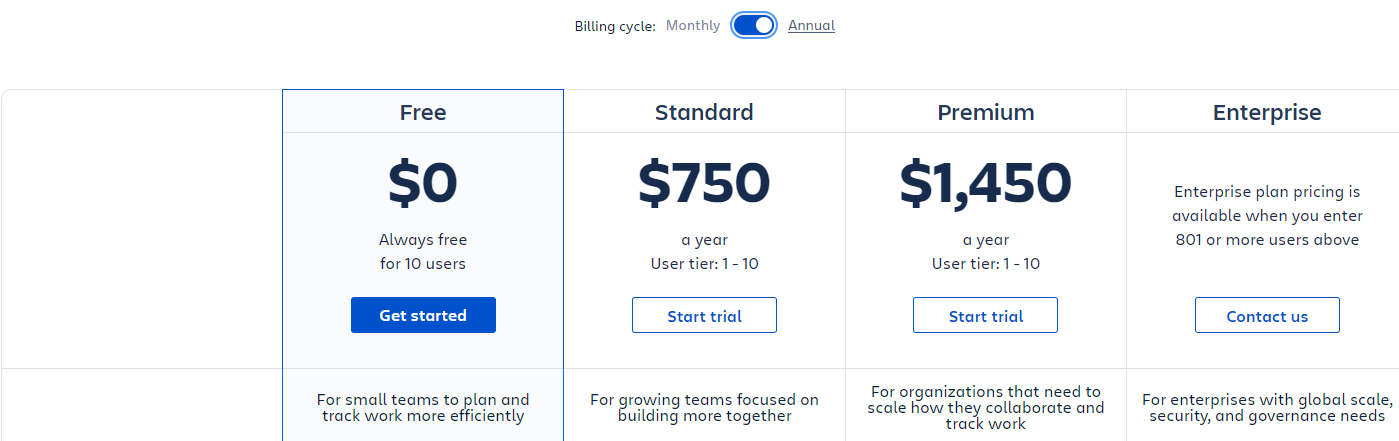This screenshot has width=1399, height=441.
Task: Select the Premium plan column header
Action: coord(986,112)
